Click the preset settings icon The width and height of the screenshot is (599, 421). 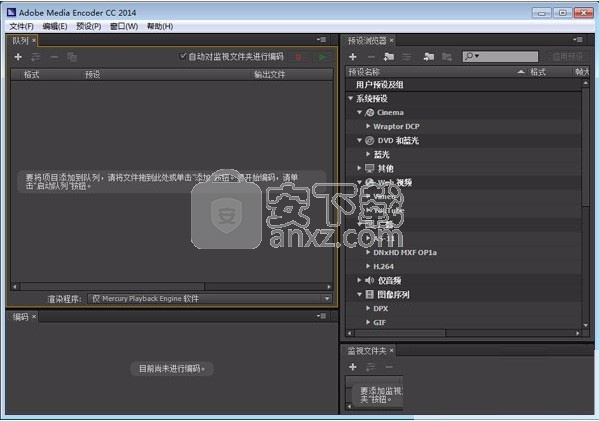407,57
